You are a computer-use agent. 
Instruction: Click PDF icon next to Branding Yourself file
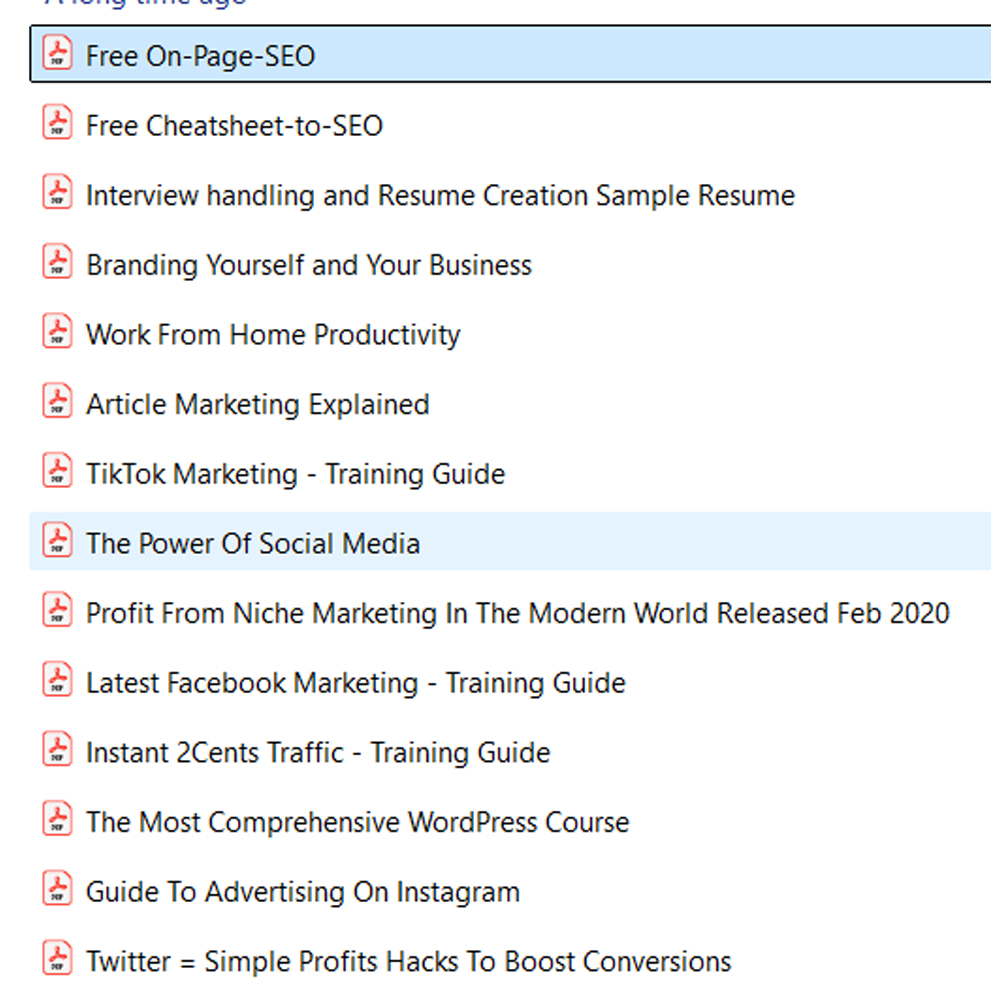pyautogui.click(x=58, y=263)
